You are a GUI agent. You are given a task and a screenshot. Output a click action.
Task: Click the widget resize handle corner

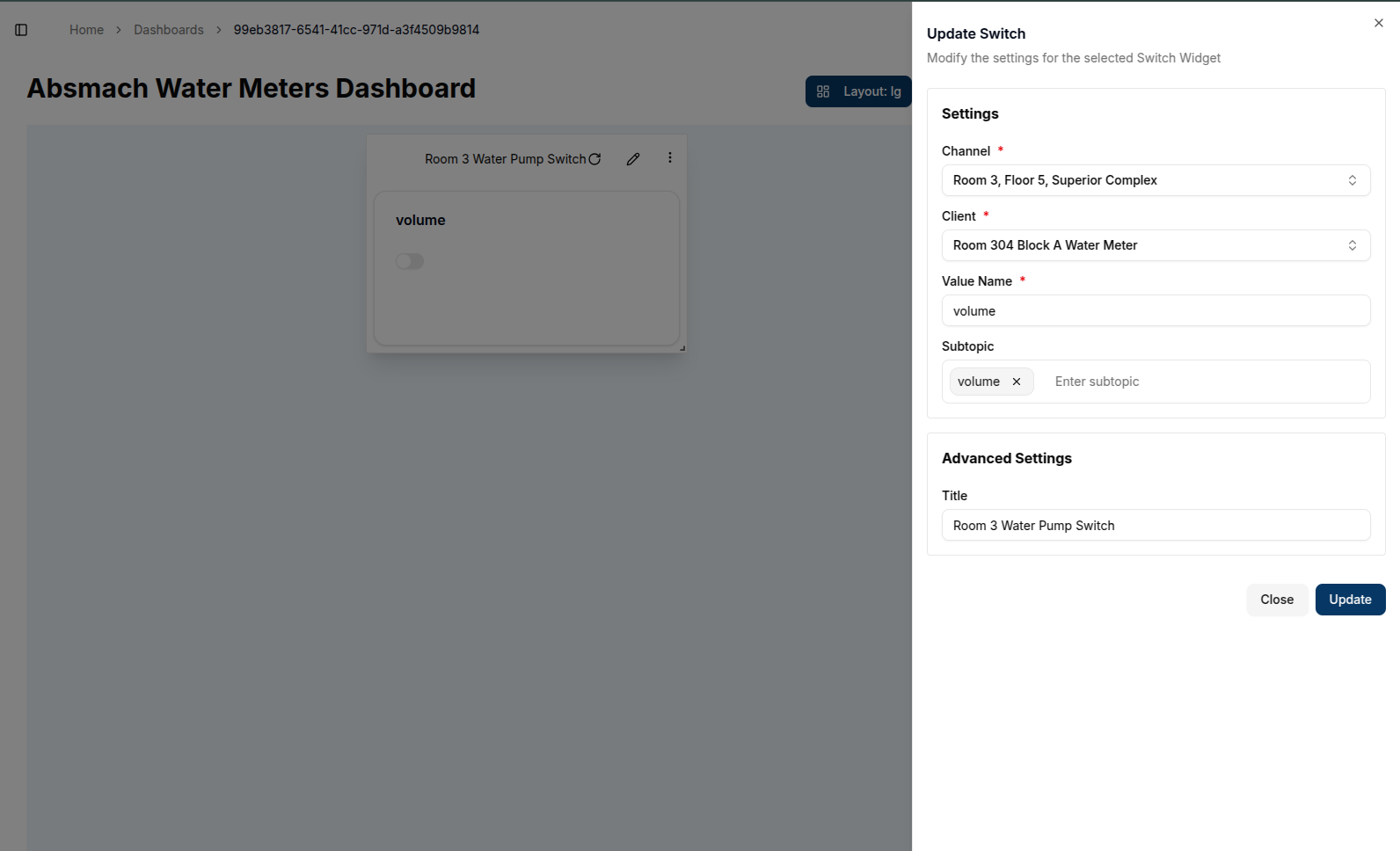pyautogui.click(x=682, y=348)
